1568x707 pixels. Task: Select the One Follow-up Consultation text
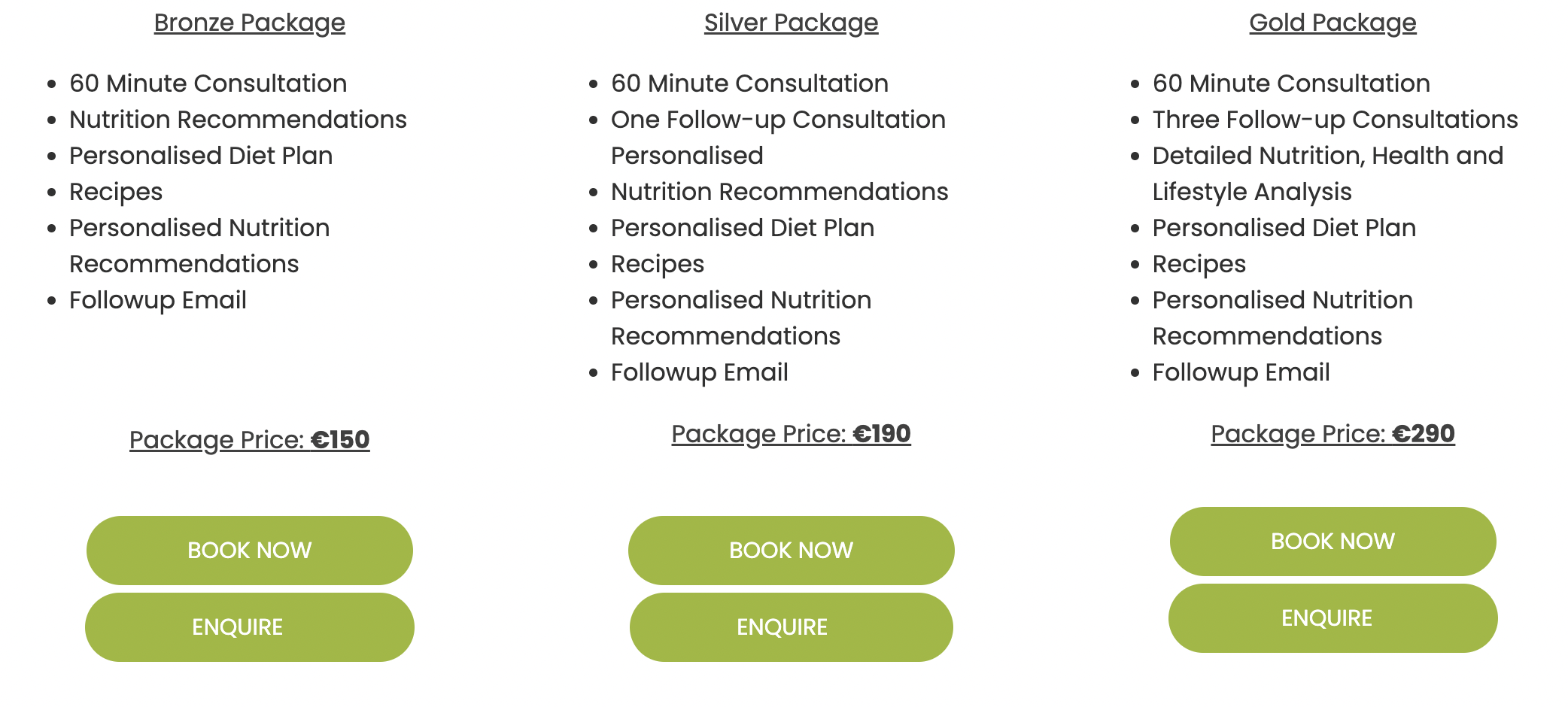[778, 120]
